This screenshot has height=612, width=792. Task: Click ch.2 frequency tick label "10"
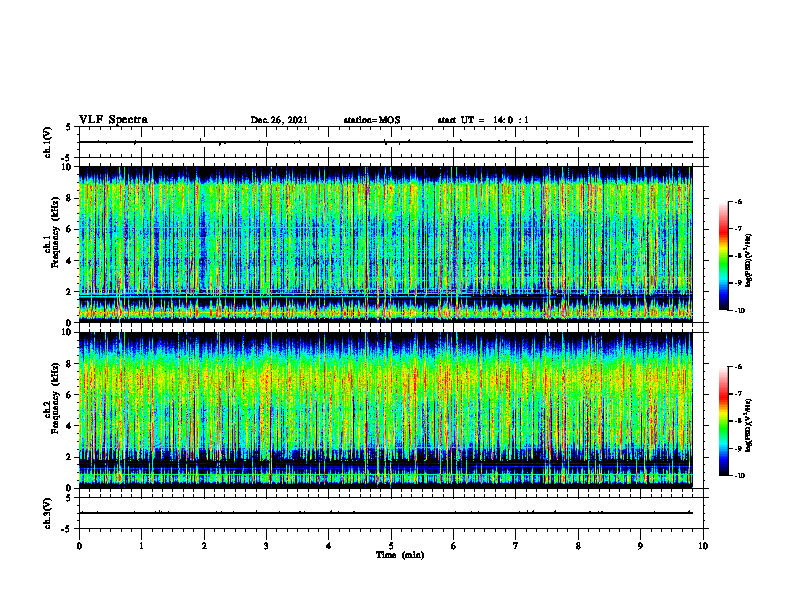[x=66, y=332]
